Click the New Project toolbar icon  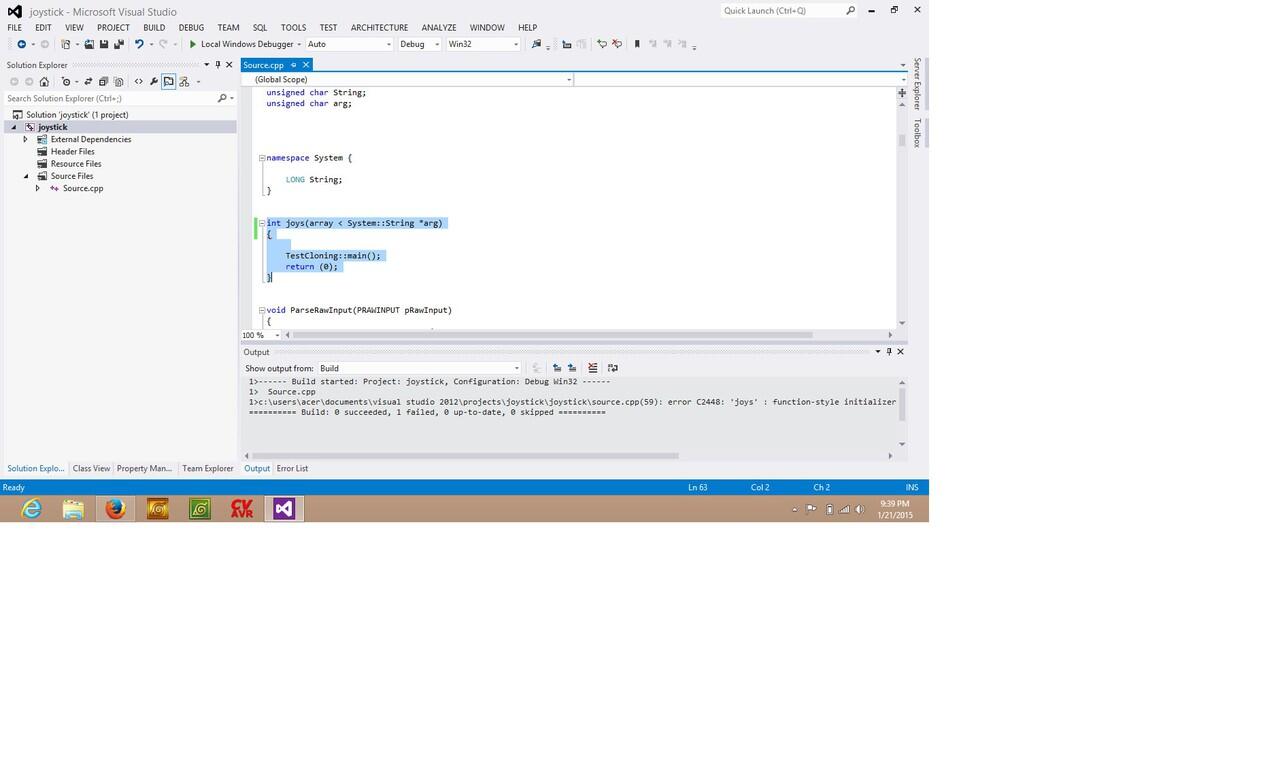pyautogui.click(x=65, y=44)
